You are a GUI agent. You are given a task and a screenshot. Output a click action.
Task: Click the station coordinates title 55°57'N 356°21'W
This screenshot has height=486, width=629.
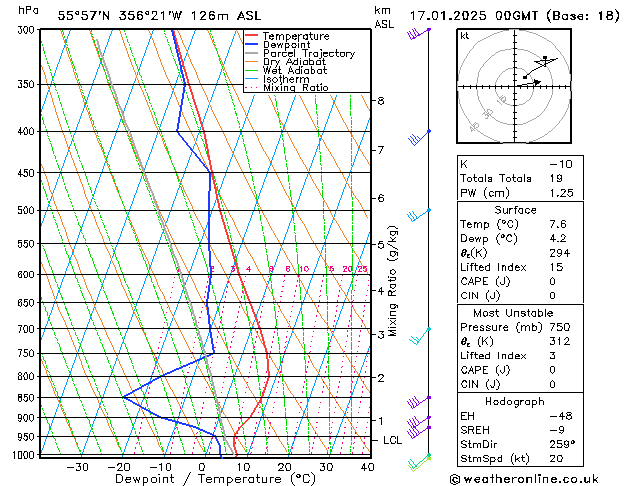tap(120, 16)
